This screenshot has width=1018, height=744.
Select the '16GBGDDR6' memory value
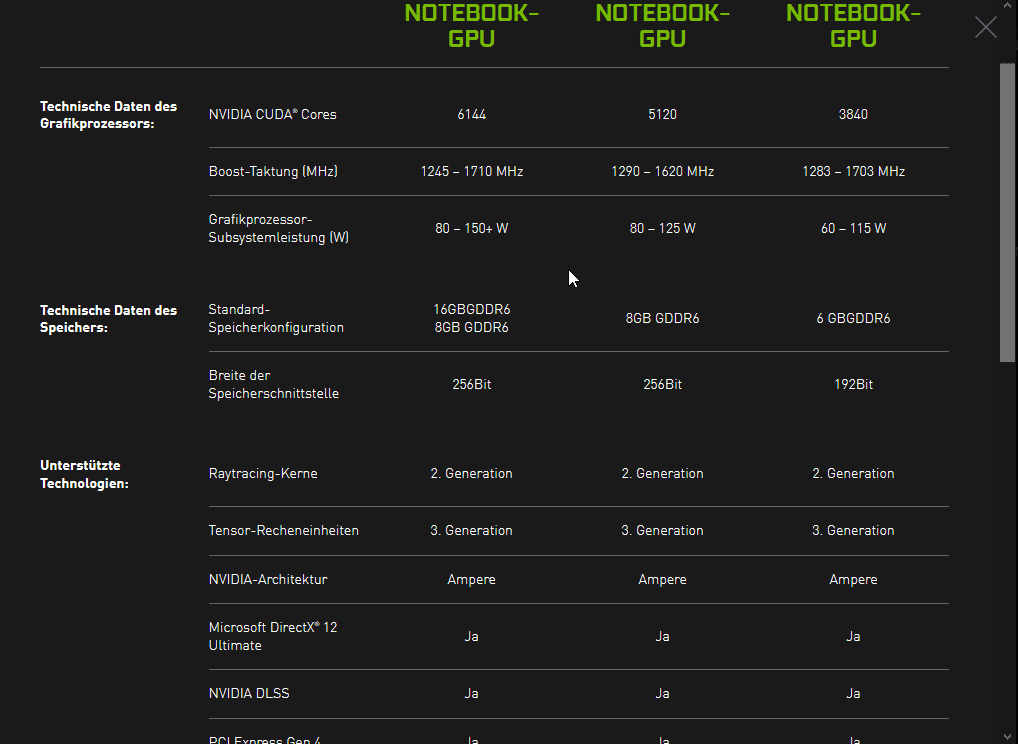pos(471,309)
